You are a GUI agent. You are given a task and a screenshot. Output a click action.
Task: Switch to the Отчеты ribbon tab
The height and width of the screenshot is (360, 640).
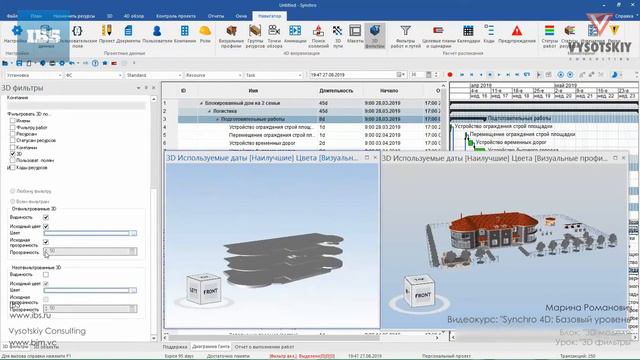click(216, 16)
